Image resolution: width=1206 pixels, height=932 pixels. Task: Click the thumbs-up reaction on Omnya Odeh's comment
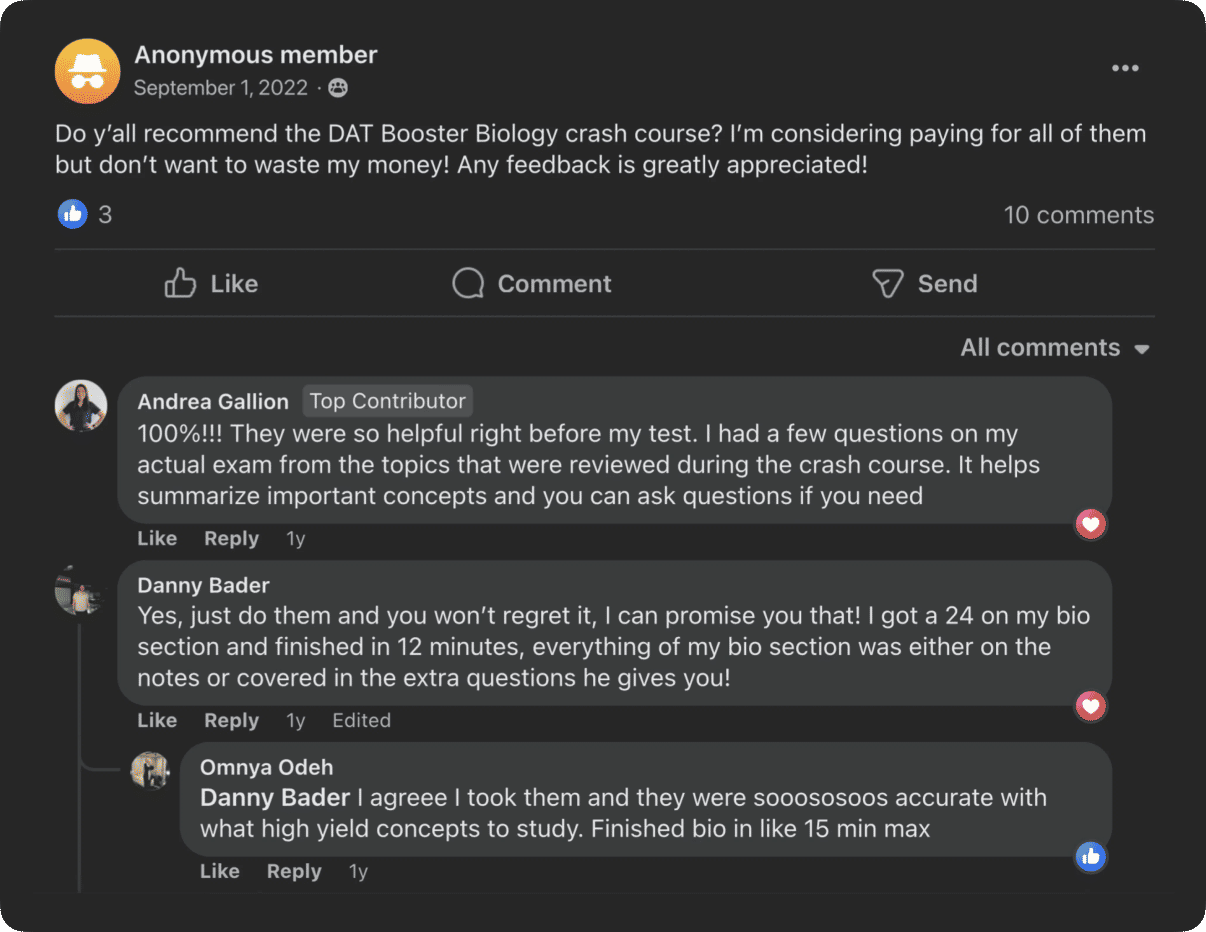point(1090,857)
